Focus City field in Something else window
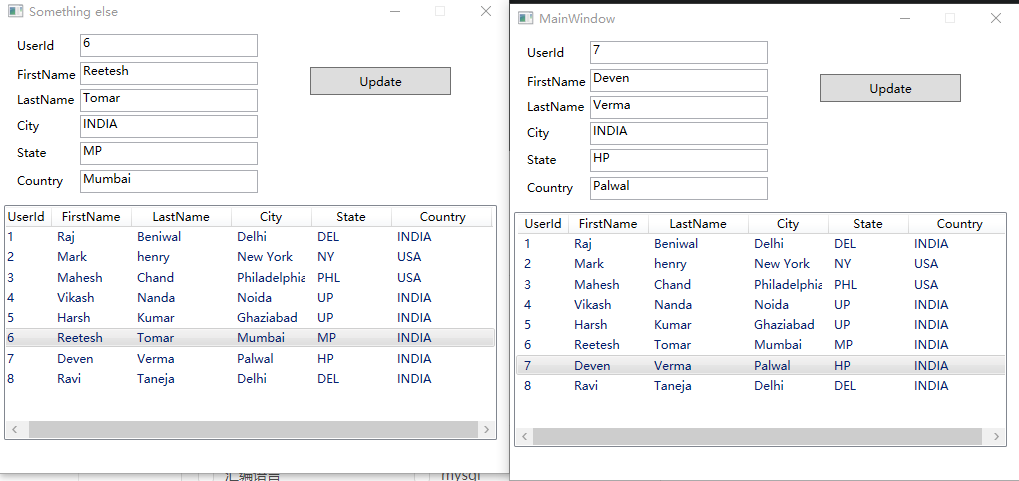 click(x=169, y=126)
